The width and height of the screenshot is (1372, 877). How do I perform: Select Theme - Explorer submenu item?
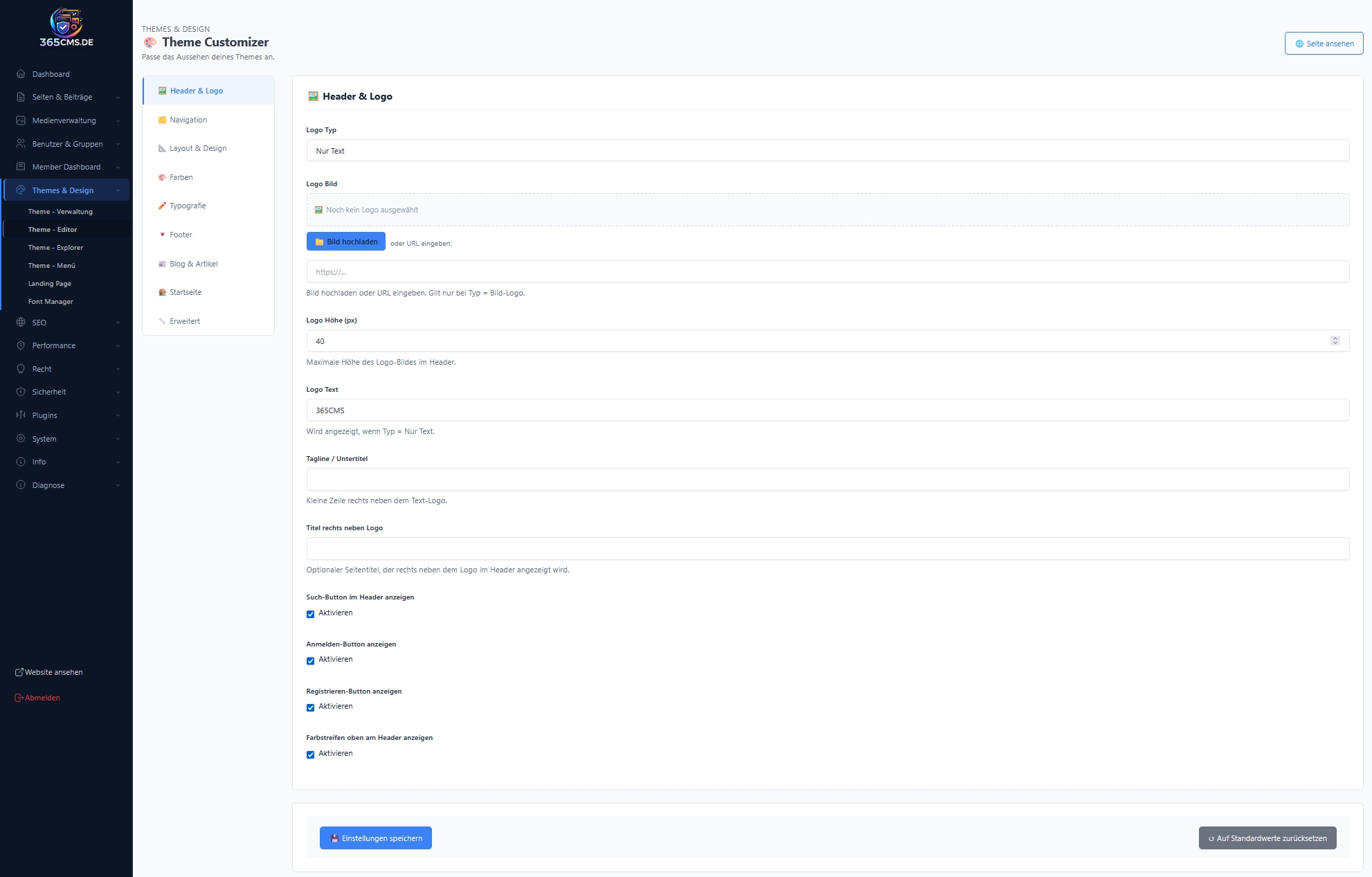tap(55, 248)
